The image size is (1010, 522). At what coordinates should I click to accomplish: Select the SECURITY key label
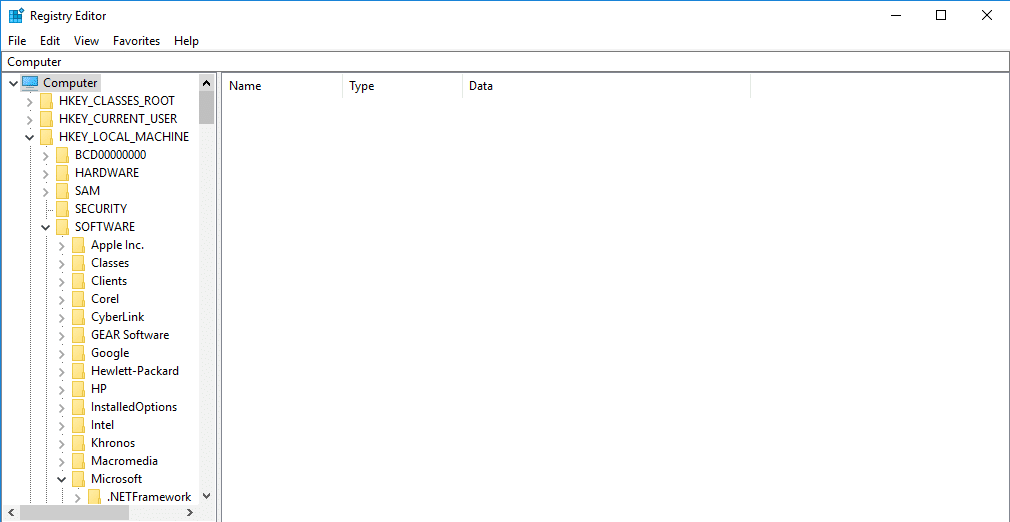tap(101, 209)
